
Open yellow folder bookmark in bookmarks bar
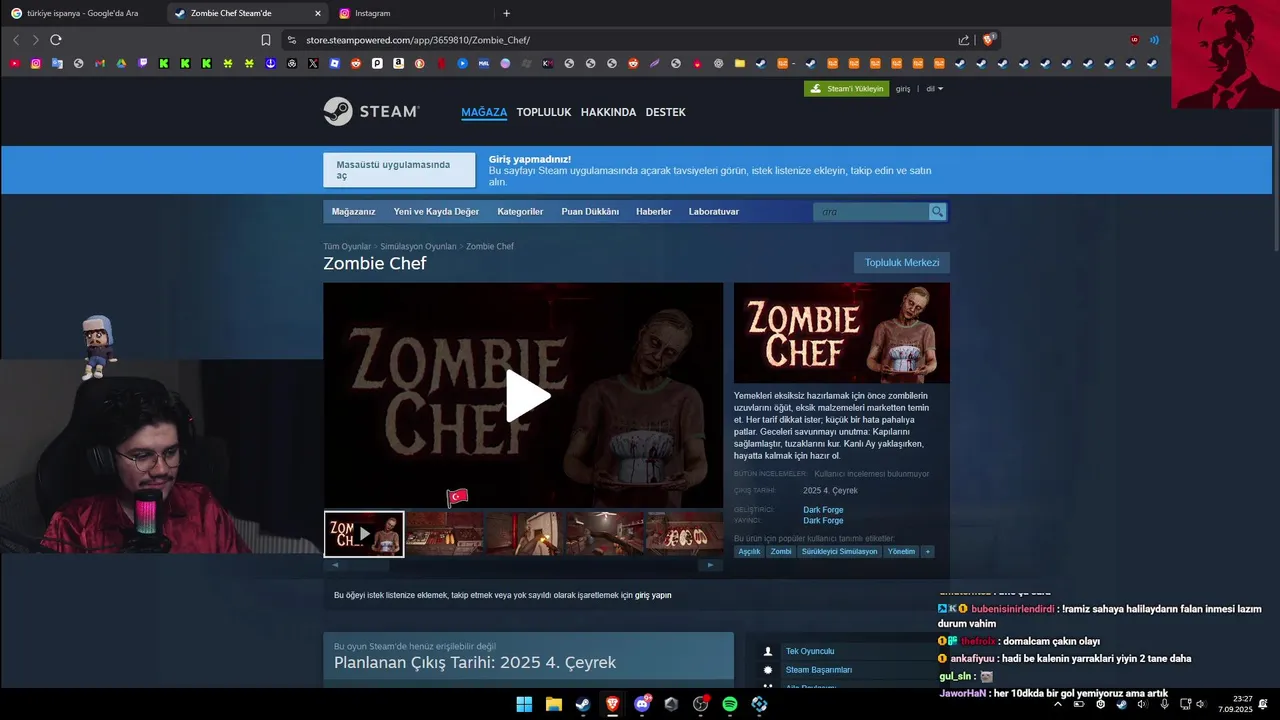[740, 63]
